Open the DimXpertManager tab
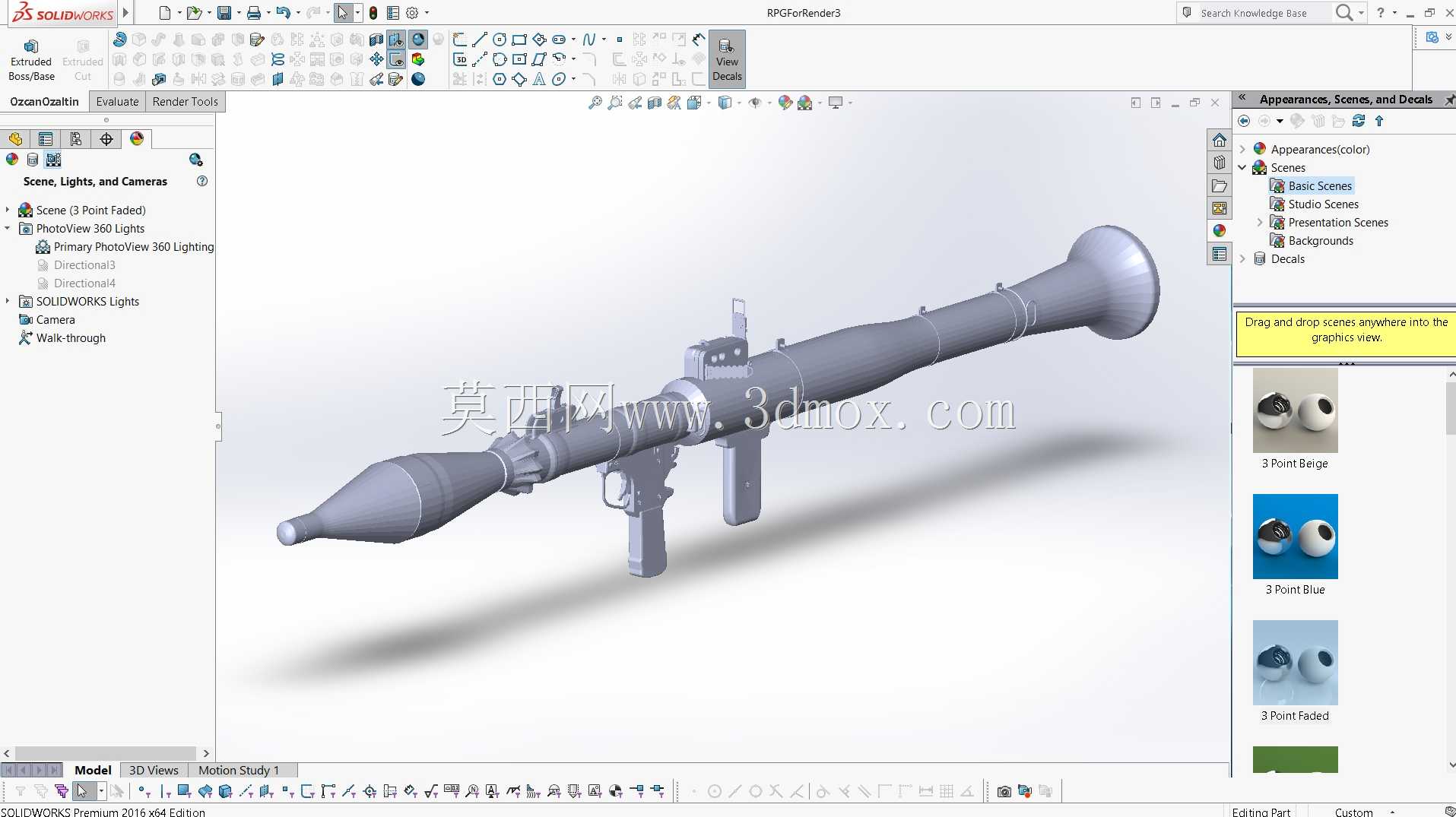This screenshot has height=817, width=1456. pos(106,139)
